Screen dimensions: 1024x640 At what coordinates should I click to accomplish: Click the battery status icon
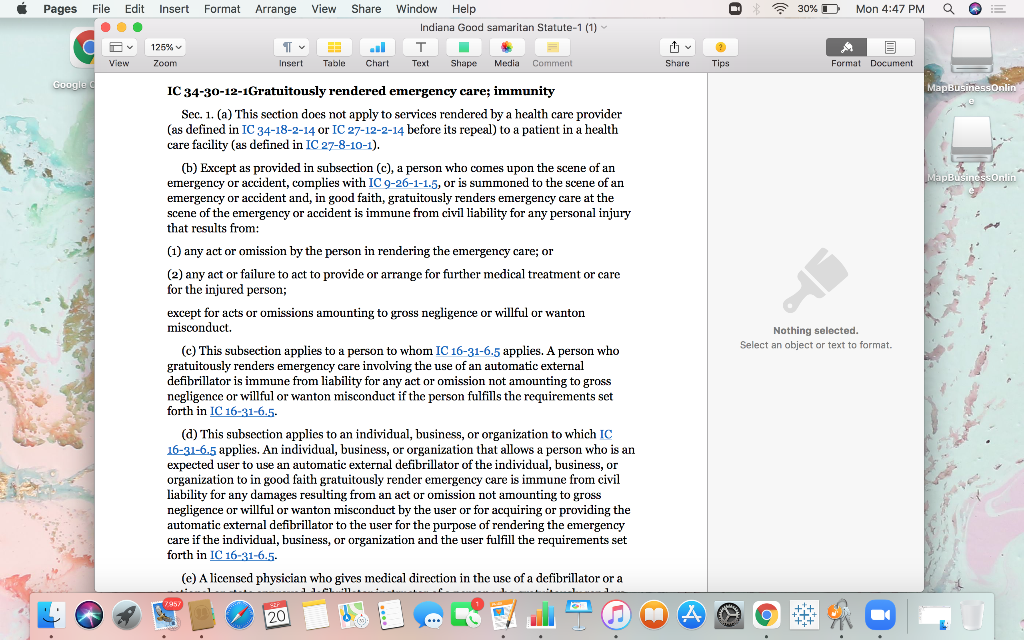click(x=830, y=8)
